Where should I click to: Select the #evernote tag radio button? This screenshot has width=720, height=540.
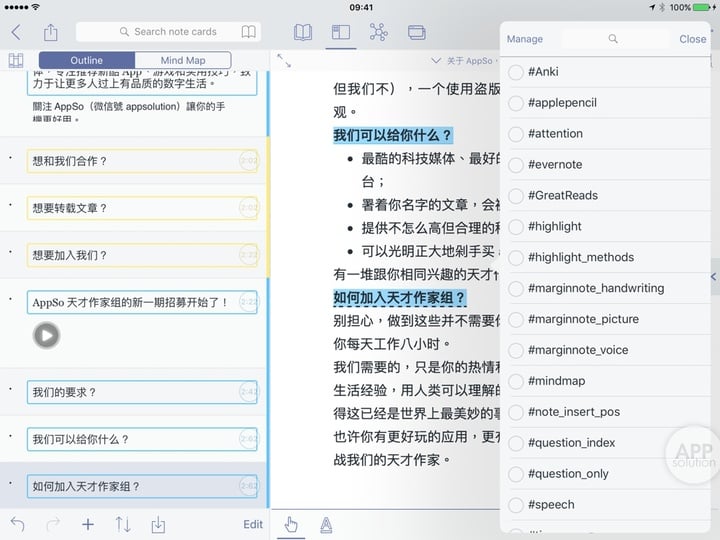point(516,165)
